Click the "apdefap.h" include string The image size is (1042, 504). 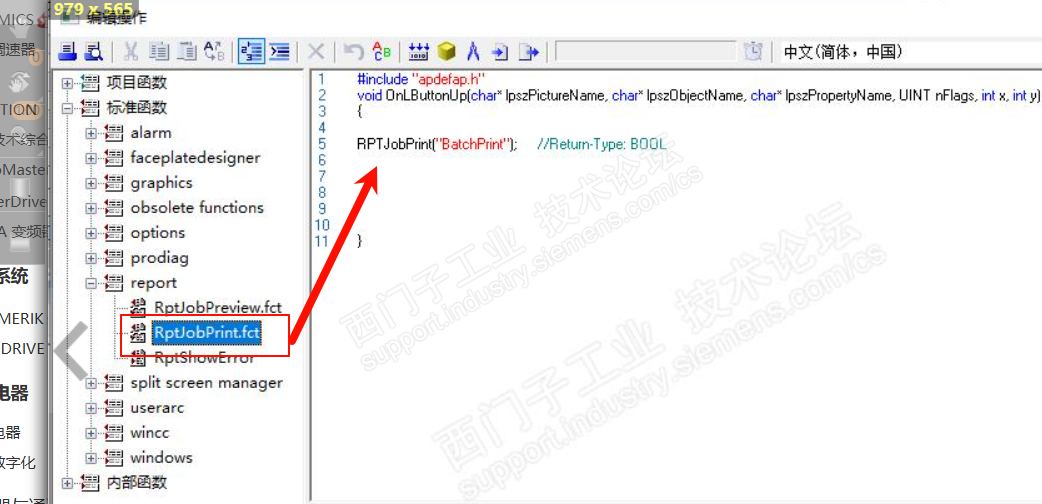coord(449,78)
